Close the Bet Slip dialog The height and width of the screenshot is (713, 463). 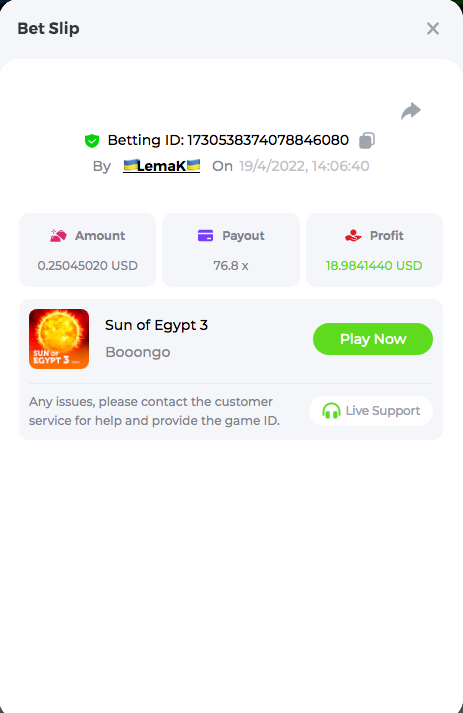[x=433, y=29]
